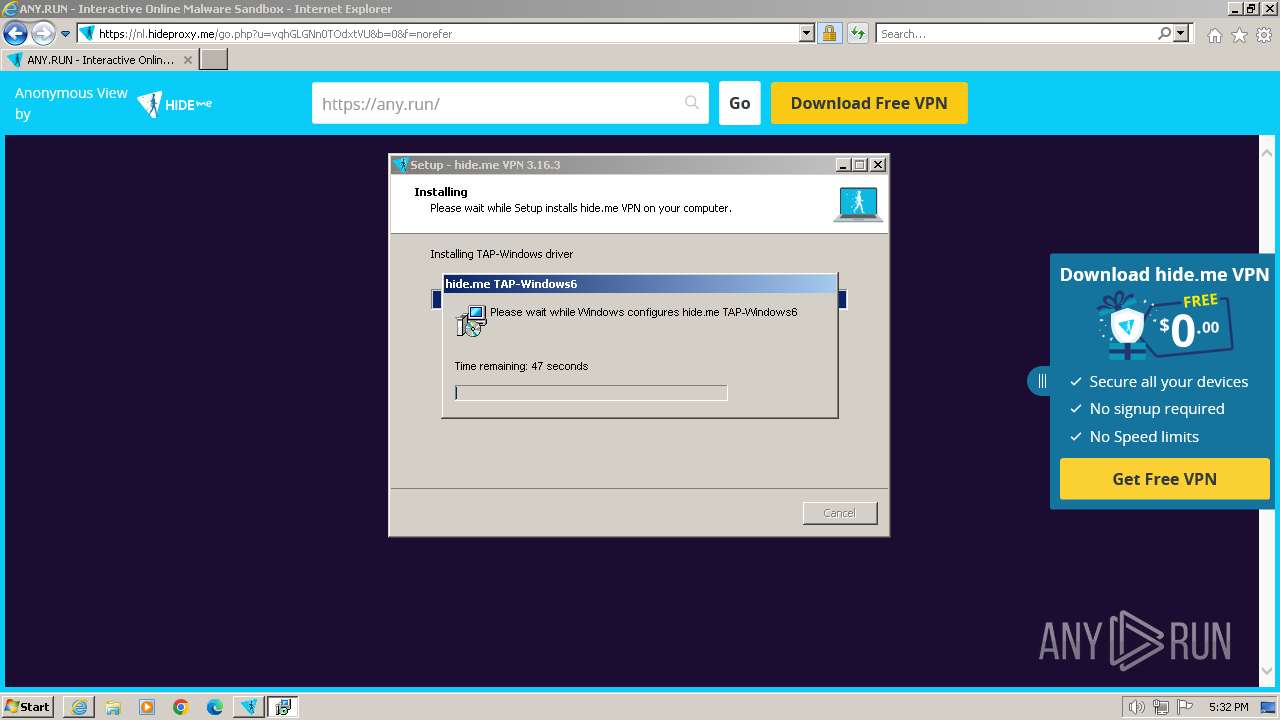The height and width of the screenshot is (720, 1280).
Task: Launch Microsoft Edge from taskbar
Action: click(x=215, y=707)
